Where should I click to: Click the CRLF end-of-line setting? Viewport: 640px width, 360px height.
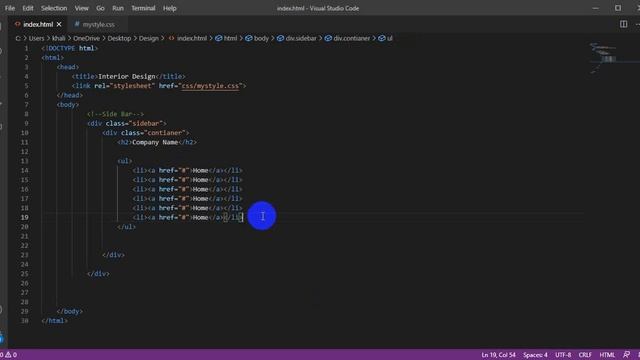585,355
